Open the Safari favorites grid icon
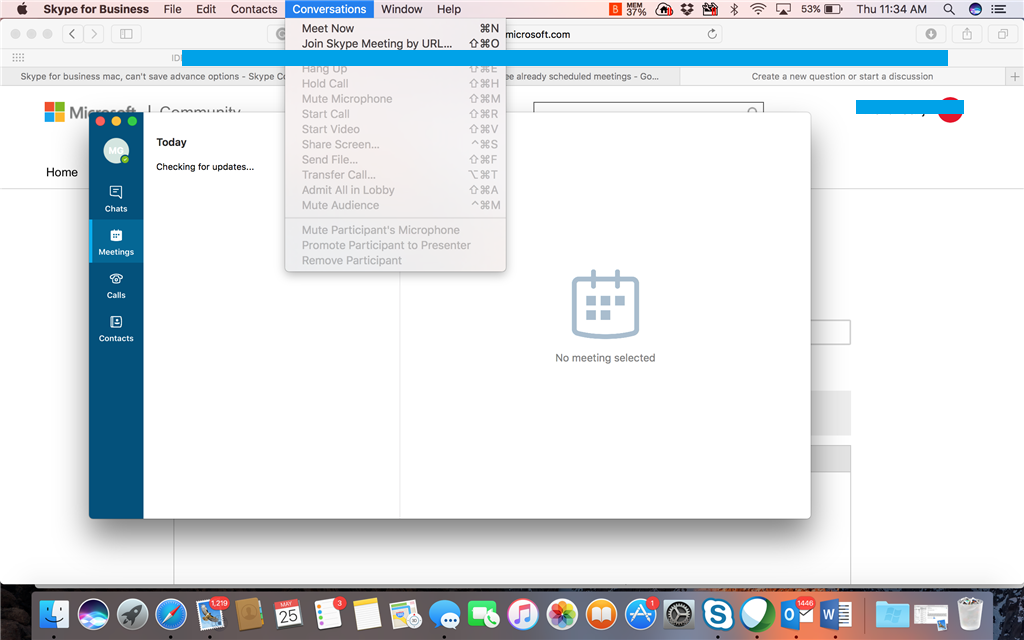 pos(18,57)
